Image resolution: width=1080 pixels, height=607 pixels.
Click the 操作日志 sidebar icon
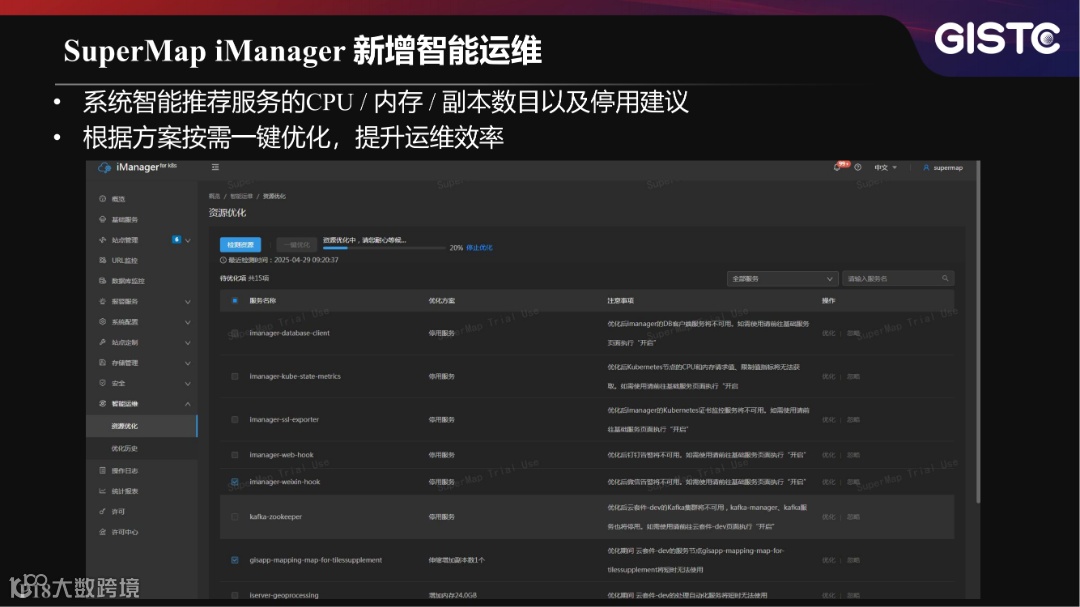[x=103, y=471]
